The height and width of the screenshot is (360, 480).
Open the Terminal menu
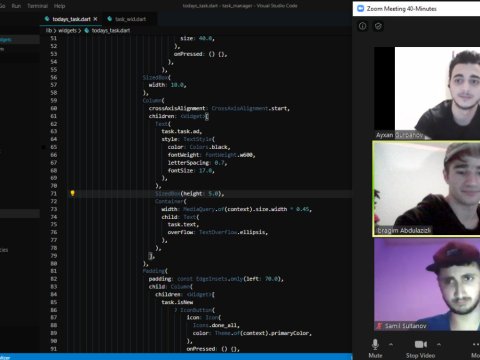(37, 6)
